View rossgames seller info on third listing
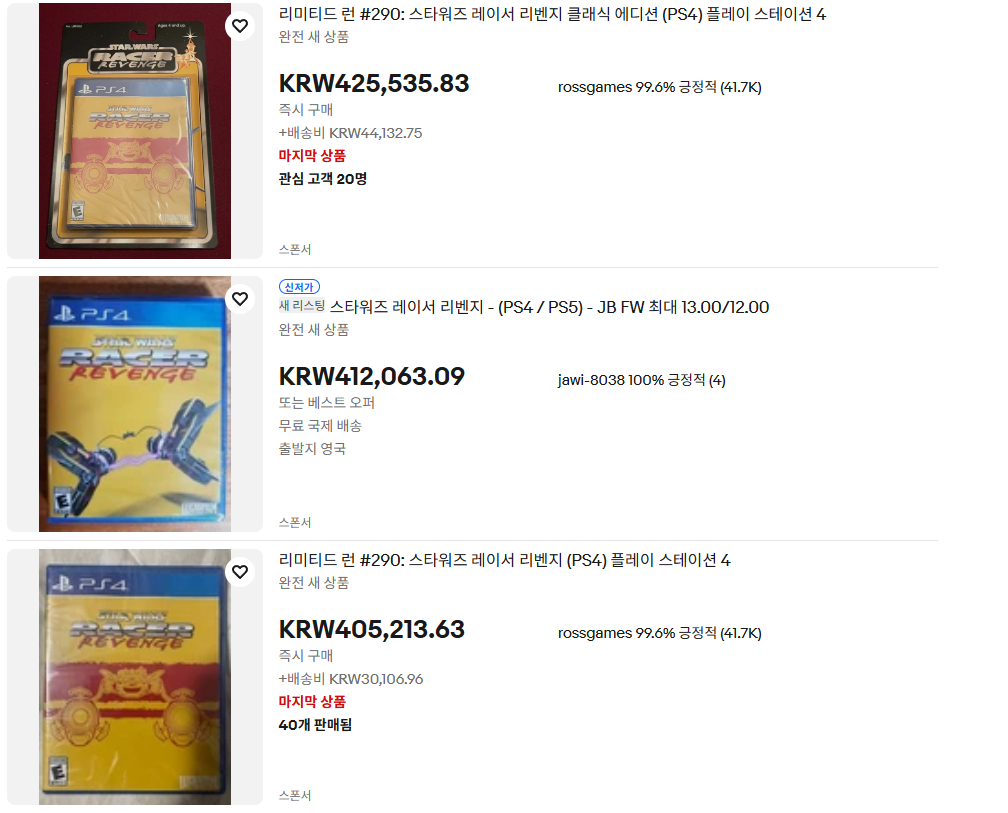The image size is (1008, 813). [x=660, y=633]
